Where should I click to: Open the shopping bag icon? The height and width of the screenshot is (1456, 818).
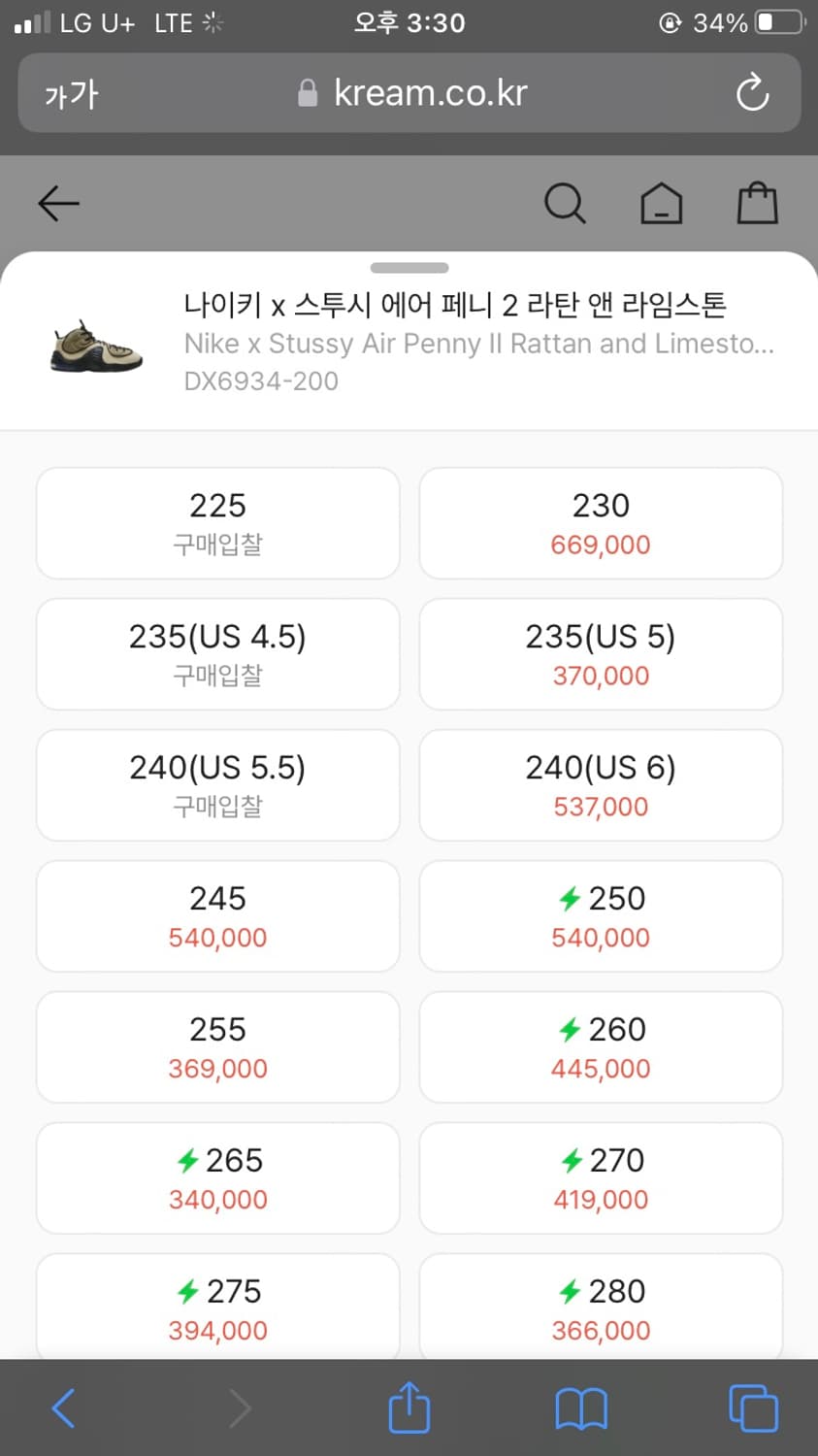(x=757, y=204)
